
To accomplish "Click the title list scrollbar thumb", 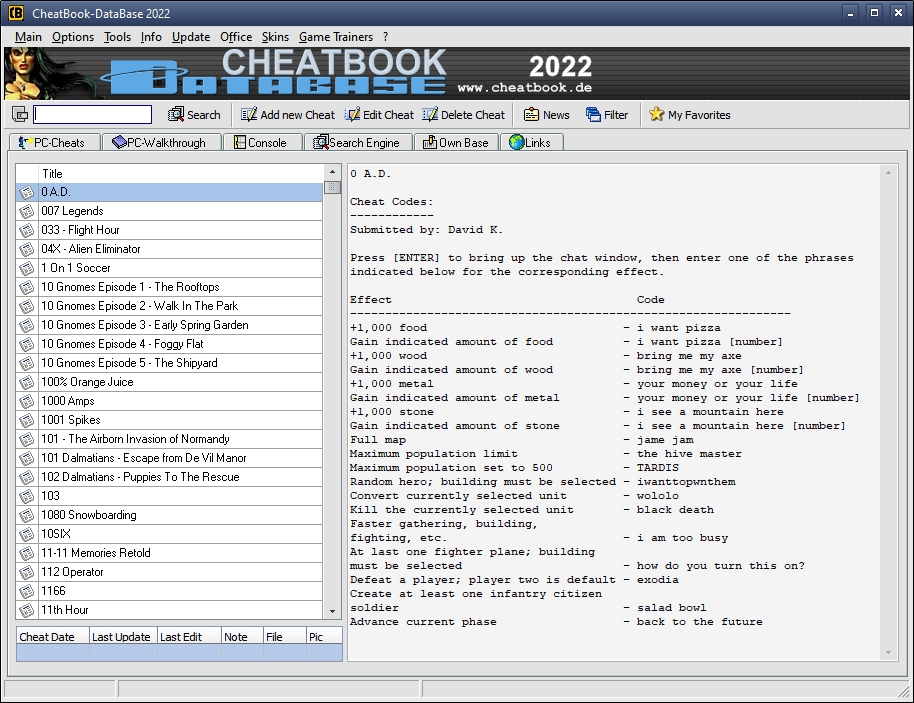I will pyautogui.click(x=332, y=187).
